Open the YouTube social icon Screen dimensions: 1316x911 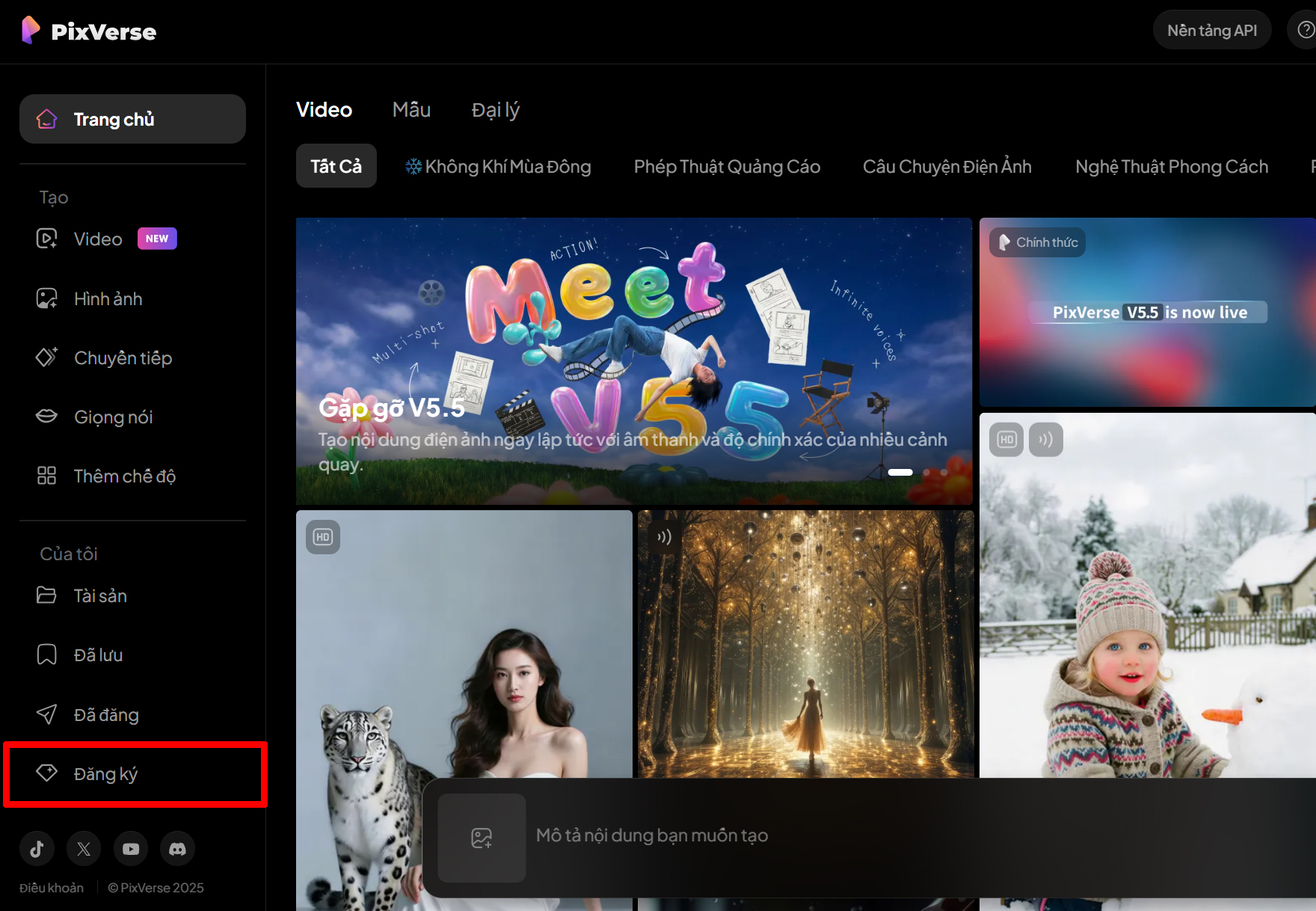click(131, 848)
